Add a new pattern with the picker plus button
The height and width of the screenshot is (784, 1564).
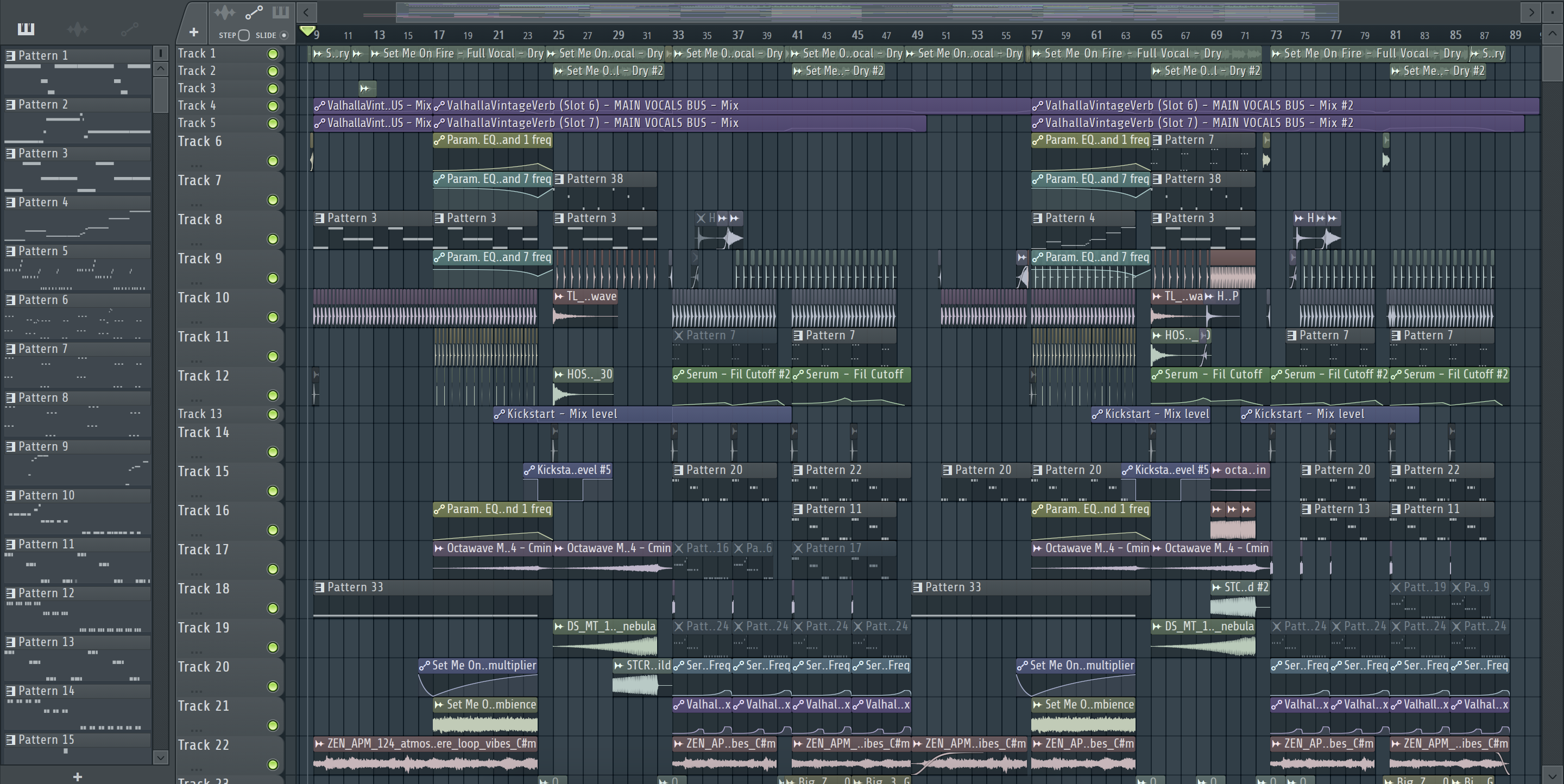[77, 776]
